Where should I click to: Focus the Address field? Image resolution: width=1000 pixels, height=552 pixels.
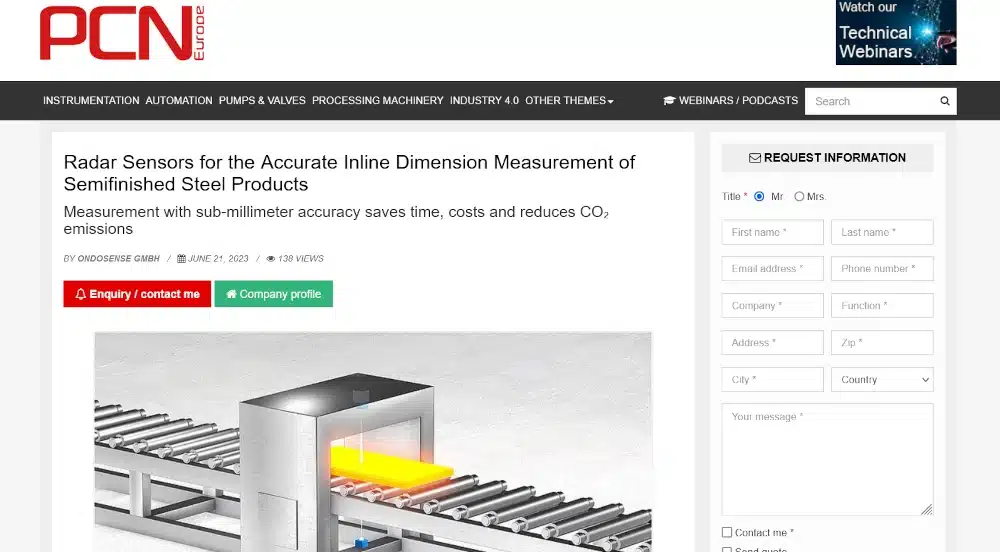tap(772, 342)
